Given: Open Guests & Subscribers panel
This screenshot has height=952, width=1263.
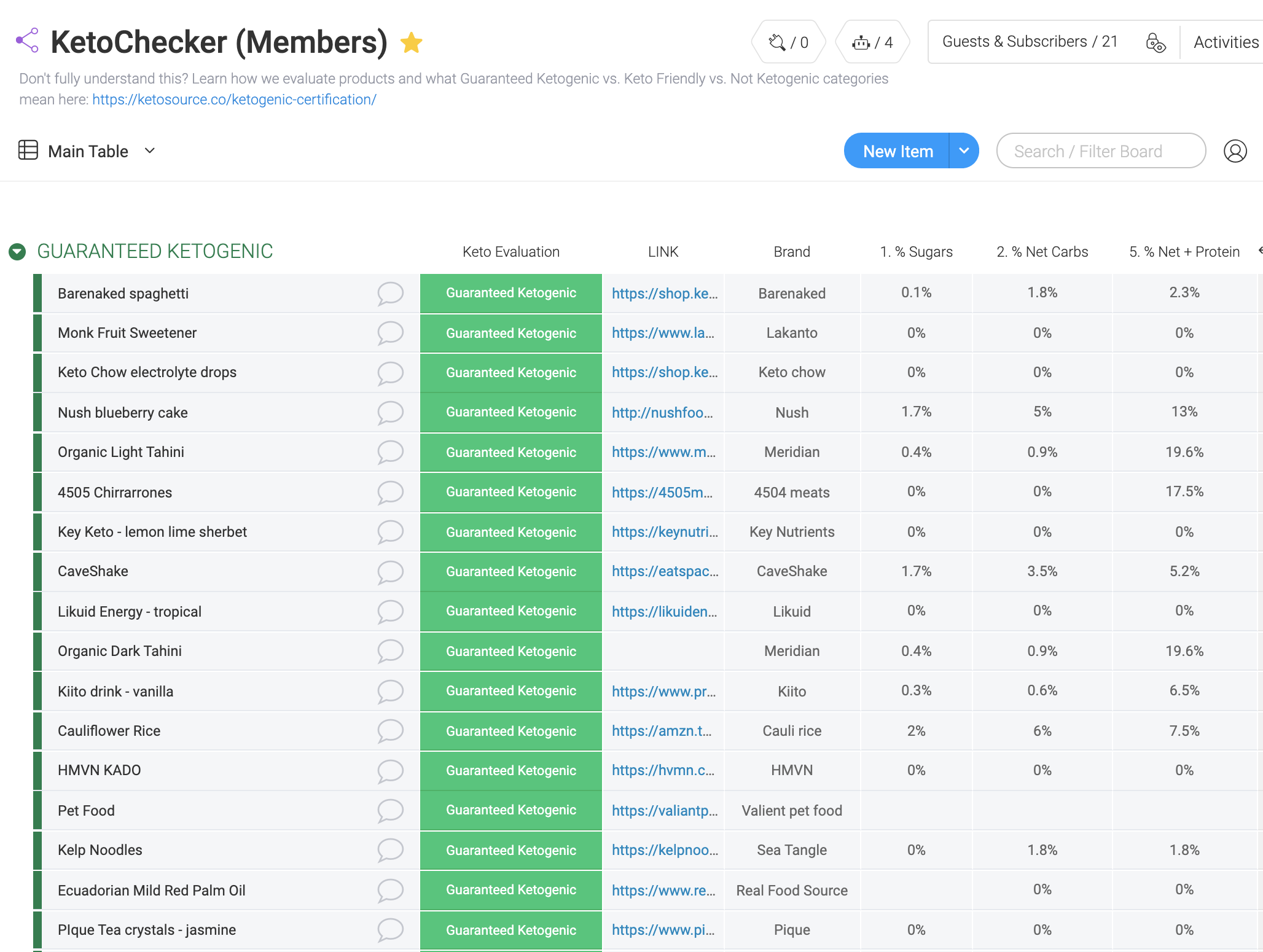Looking at the screenshot, I should tap(1030, 42).
